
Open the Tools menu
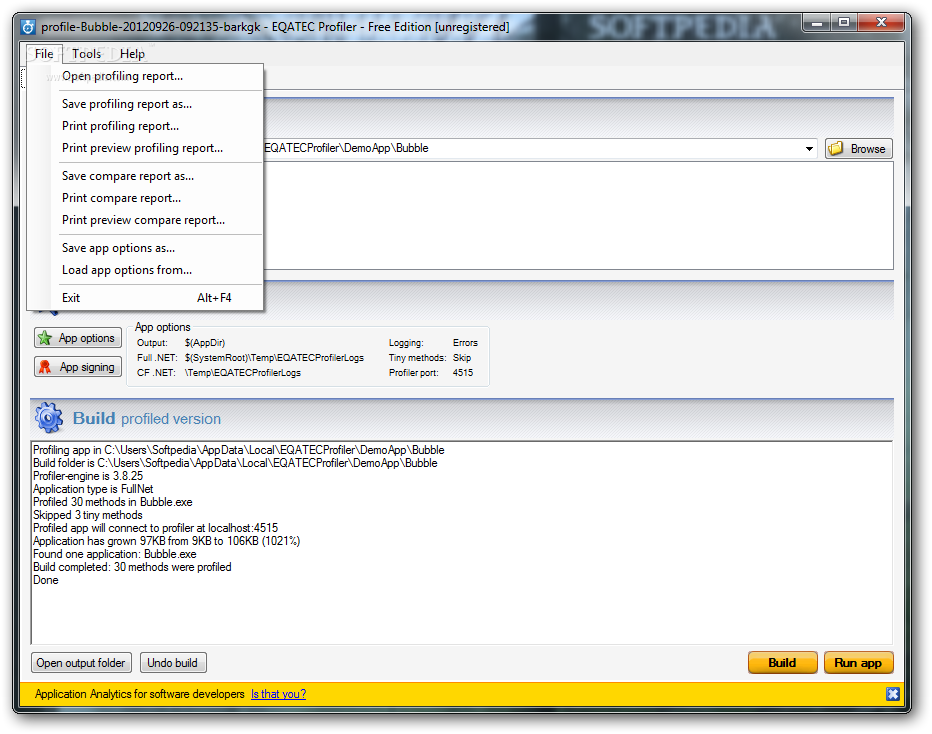[87, 54]
